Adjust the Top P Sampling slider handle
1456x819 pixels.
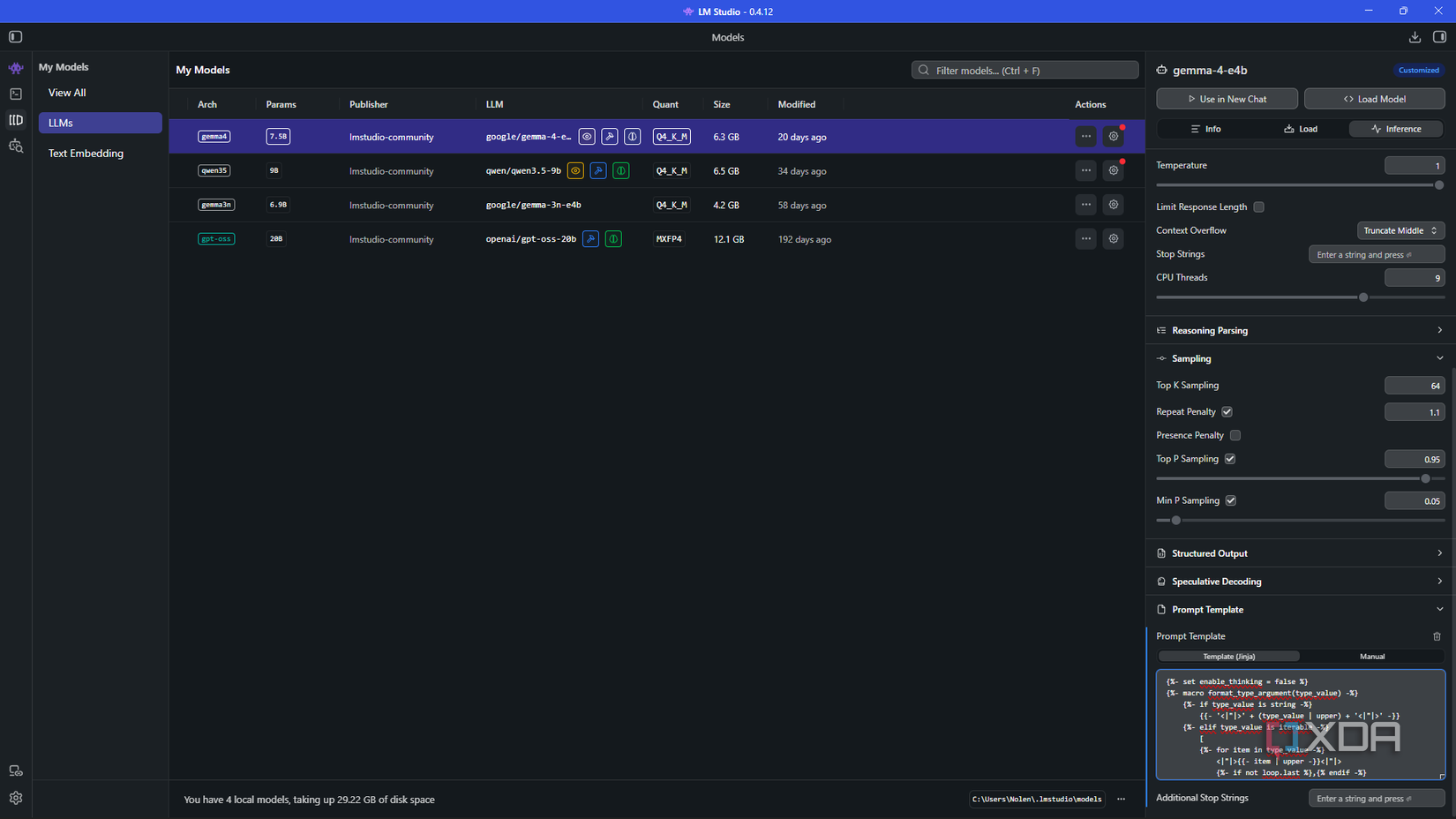1425,479
